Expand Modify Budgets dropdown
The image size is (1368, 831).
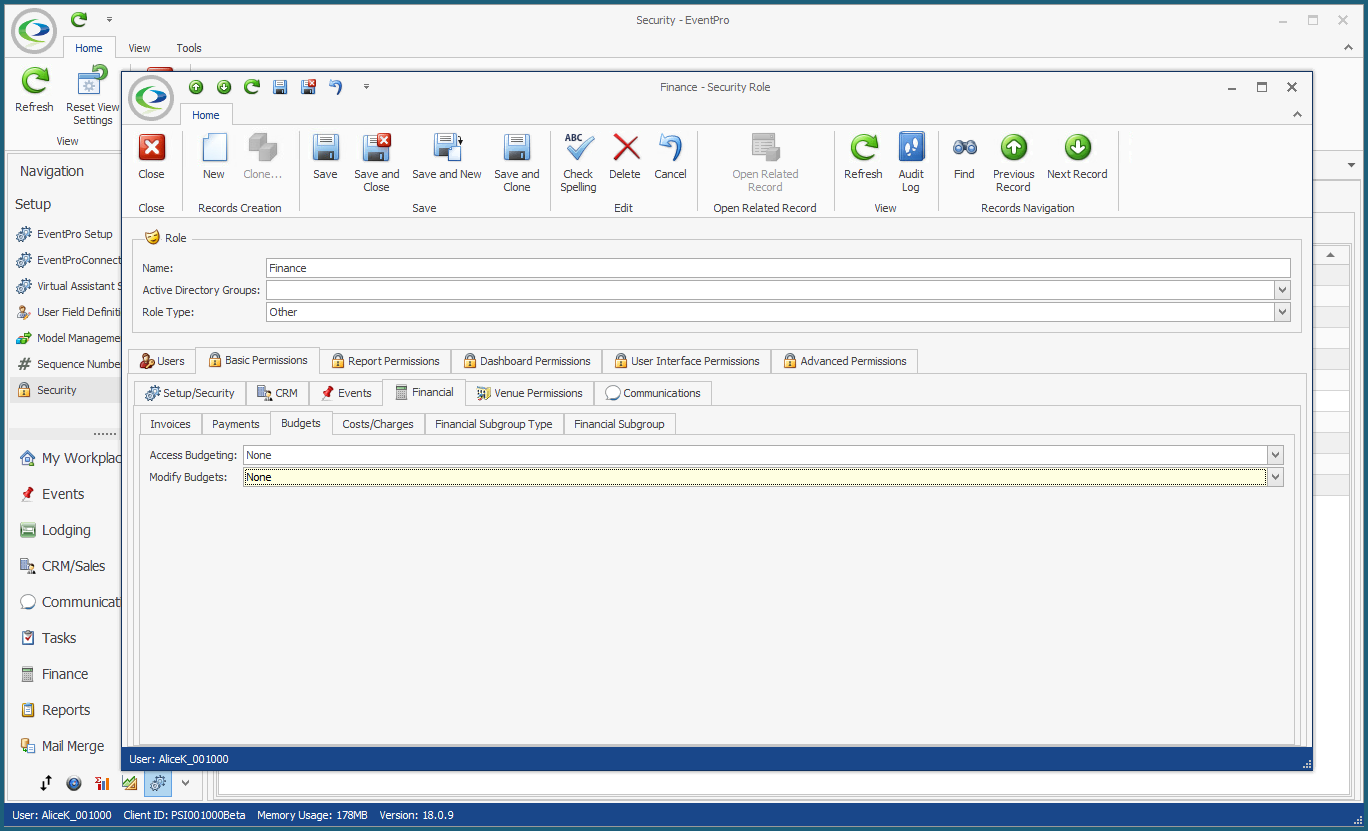pos(1275,477)
